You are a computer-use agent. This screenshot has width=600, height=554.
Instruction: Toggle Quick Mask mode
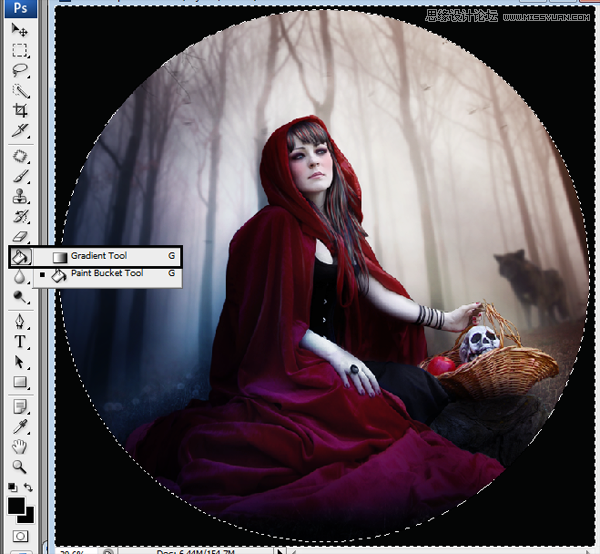click(x=20, y=536)
